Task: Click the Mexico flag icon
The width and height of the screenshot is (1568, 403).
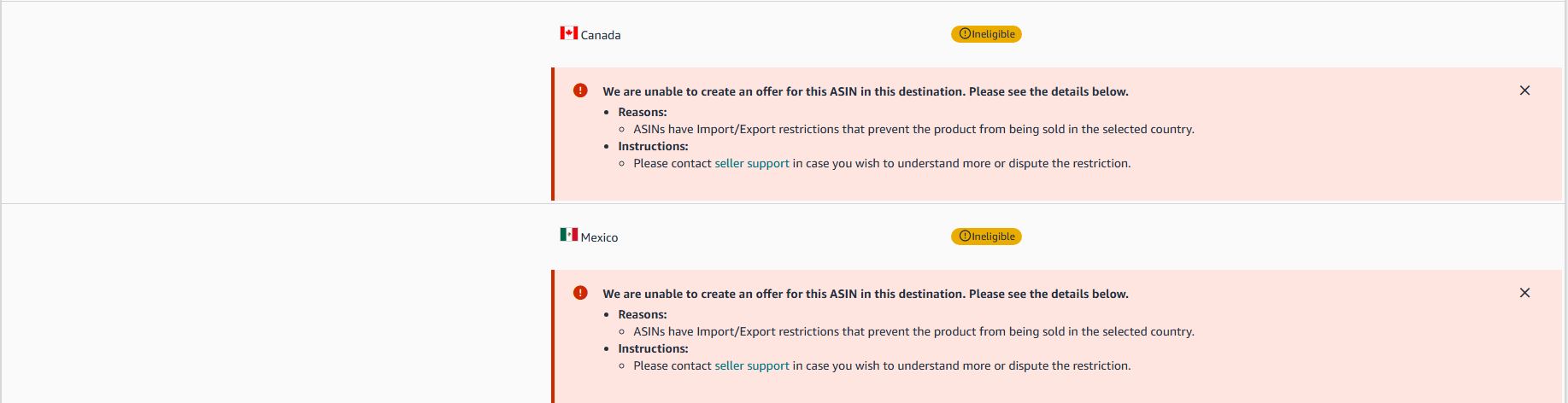Action: [568, 235]
